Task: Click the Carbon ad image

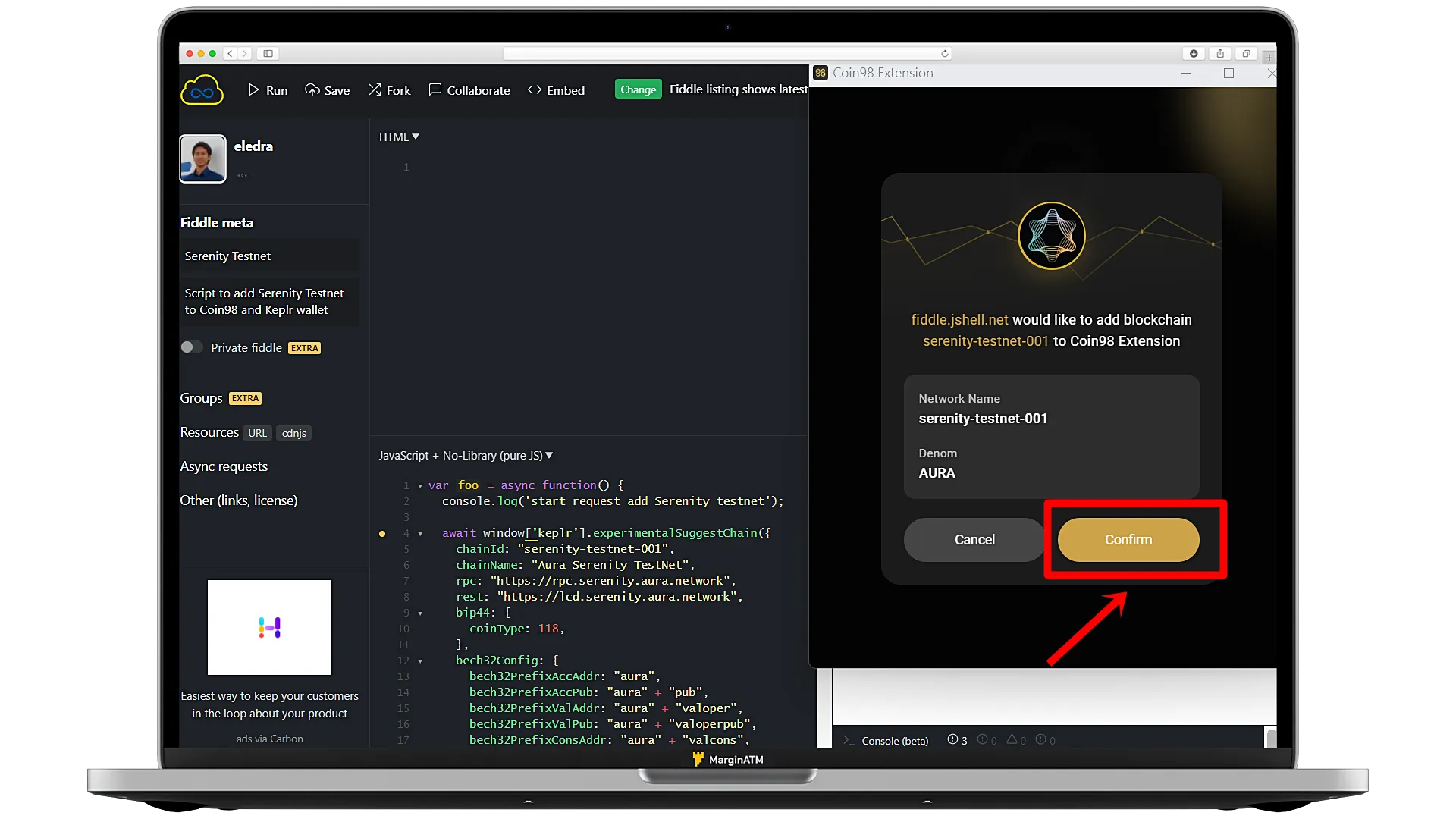Action: click(x=269, y=627)
